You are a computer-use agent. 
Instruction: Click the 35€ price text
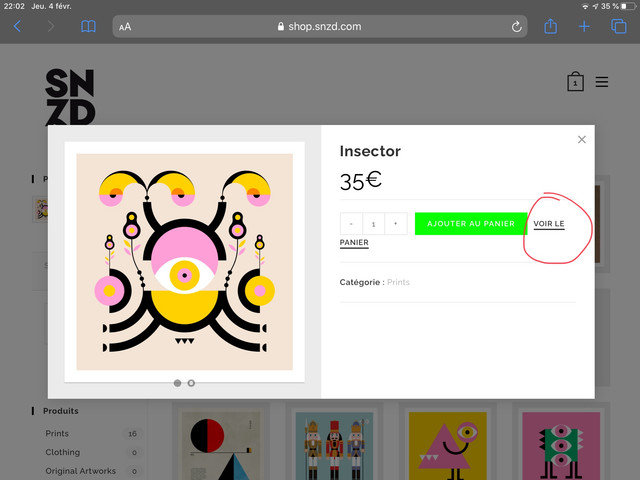[361, 181]
